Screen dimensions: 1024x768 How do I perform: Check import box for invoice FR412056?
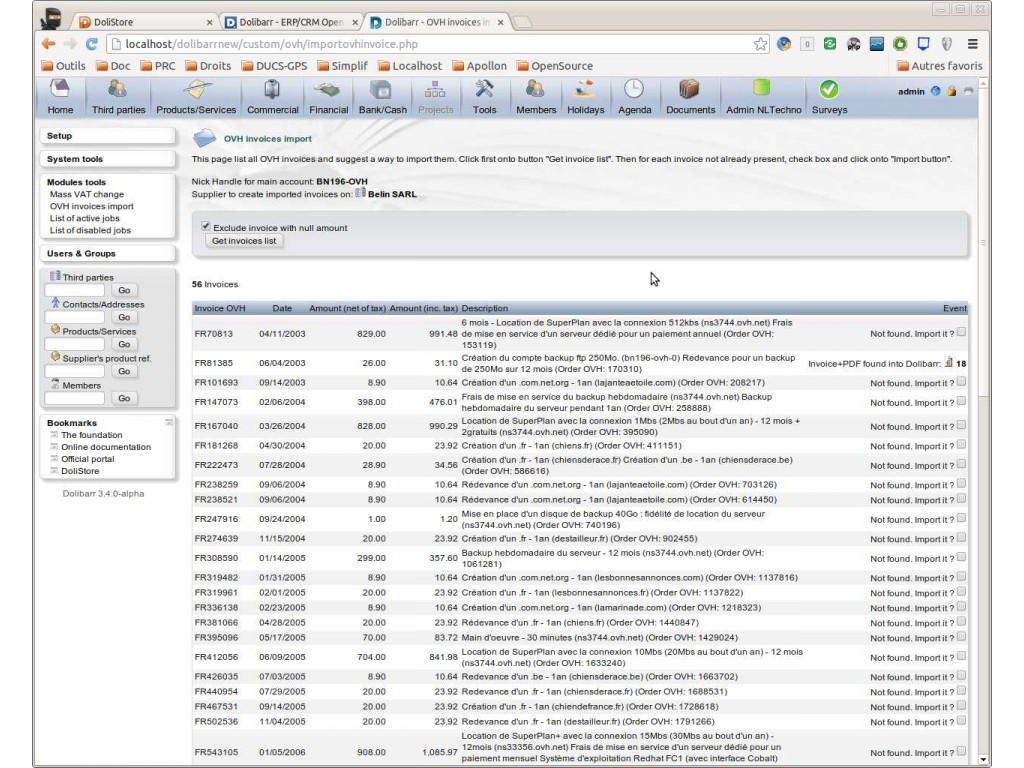[961, 656]
